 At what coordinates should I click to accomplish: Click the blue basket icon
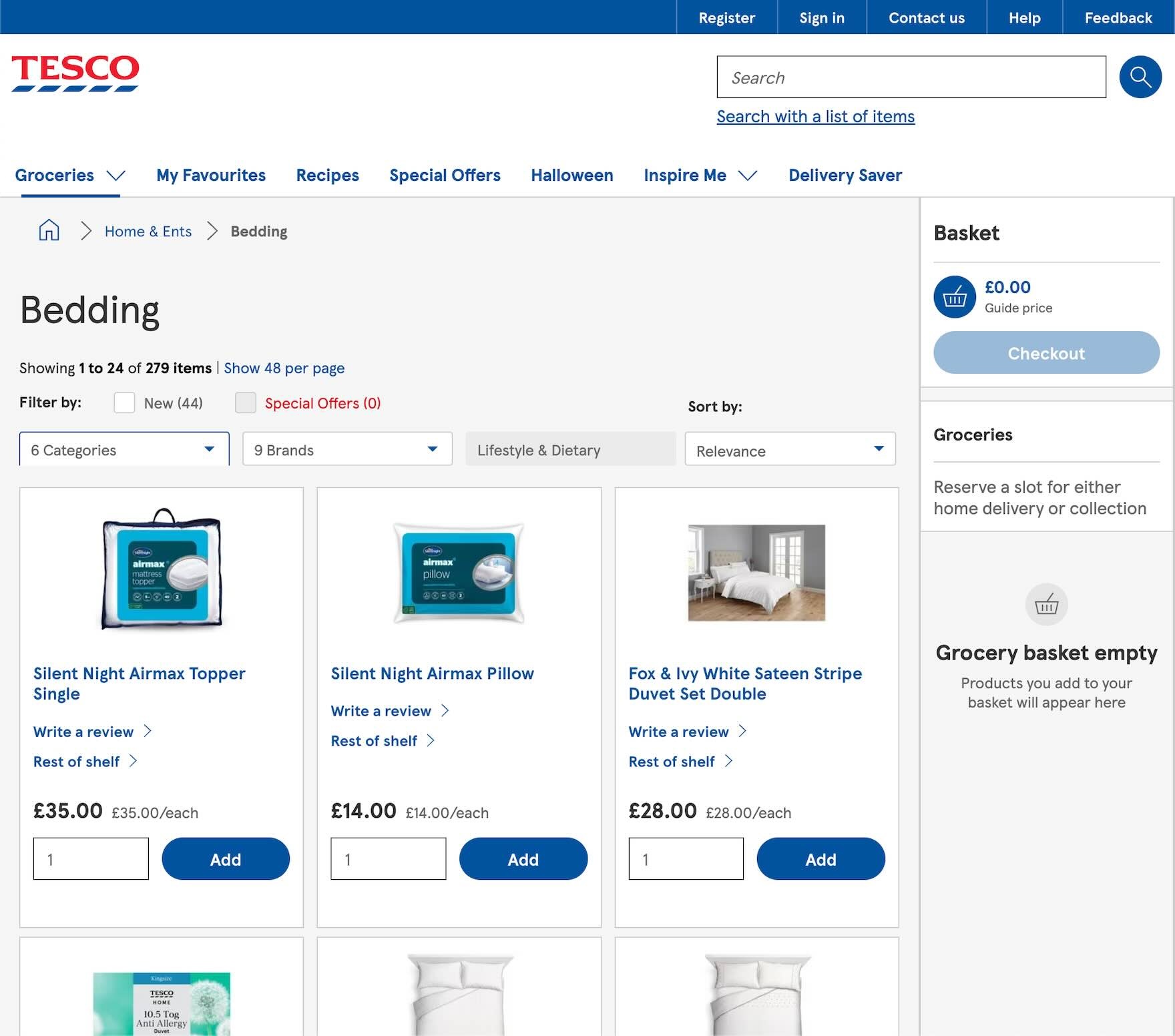coord(955,297)
